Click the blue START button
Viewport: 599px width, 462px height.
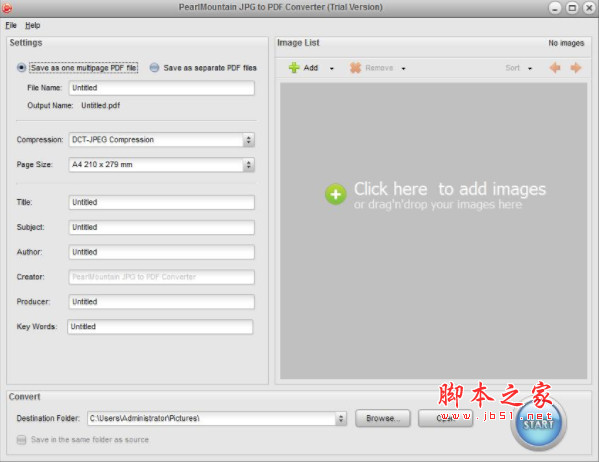point(539,422)
